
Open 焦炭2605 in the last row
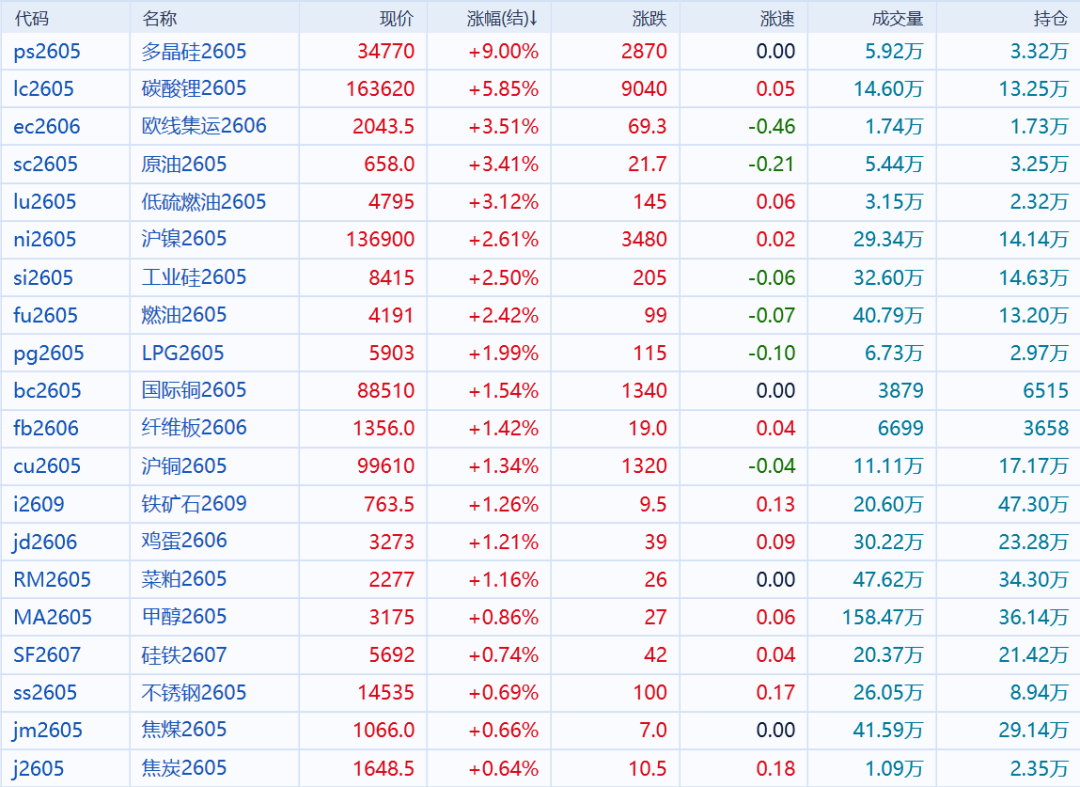184,768
